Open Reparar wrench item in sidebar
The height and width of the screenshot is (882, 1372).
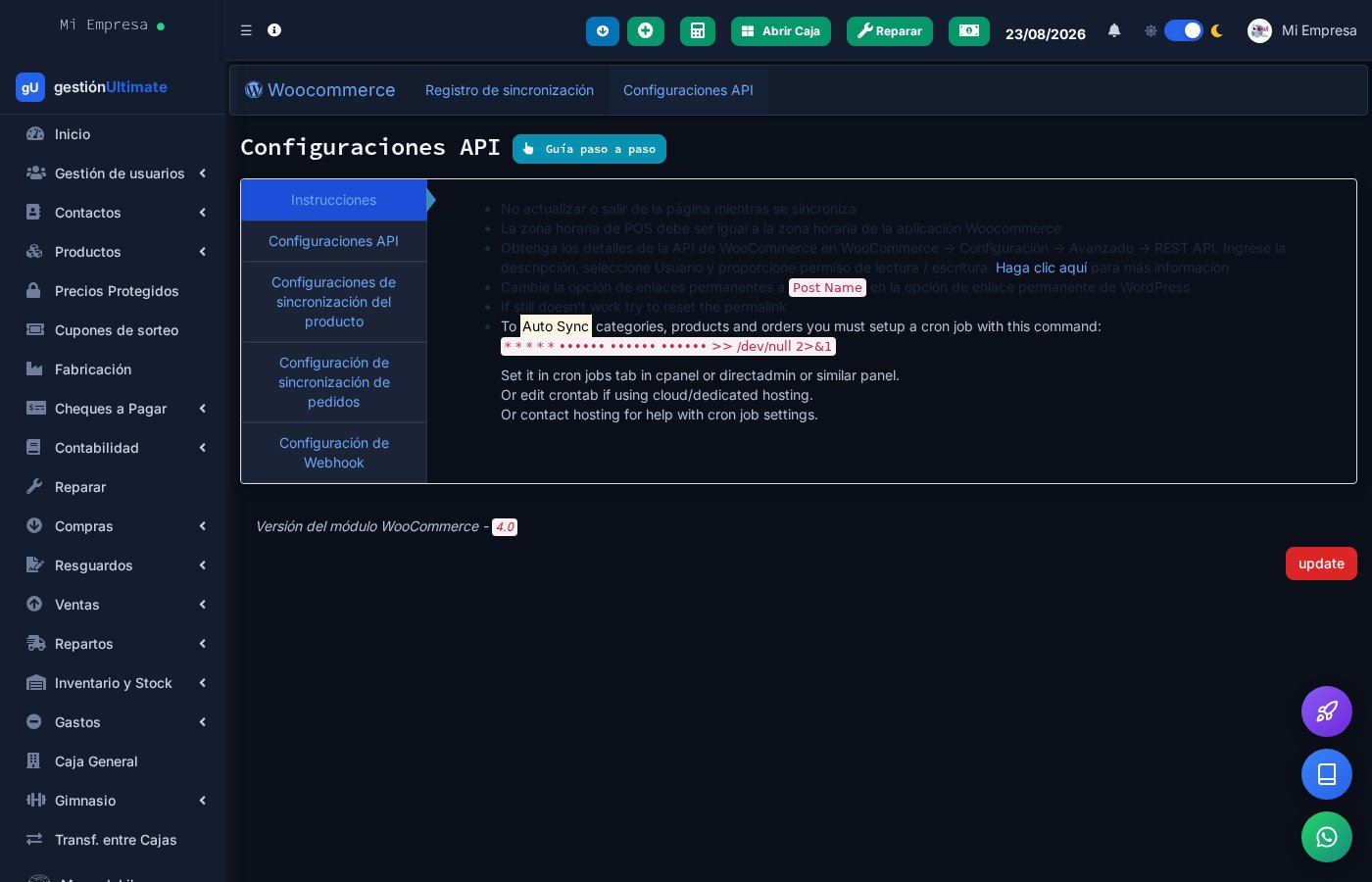pyautogui.click(x=113, y=487)
